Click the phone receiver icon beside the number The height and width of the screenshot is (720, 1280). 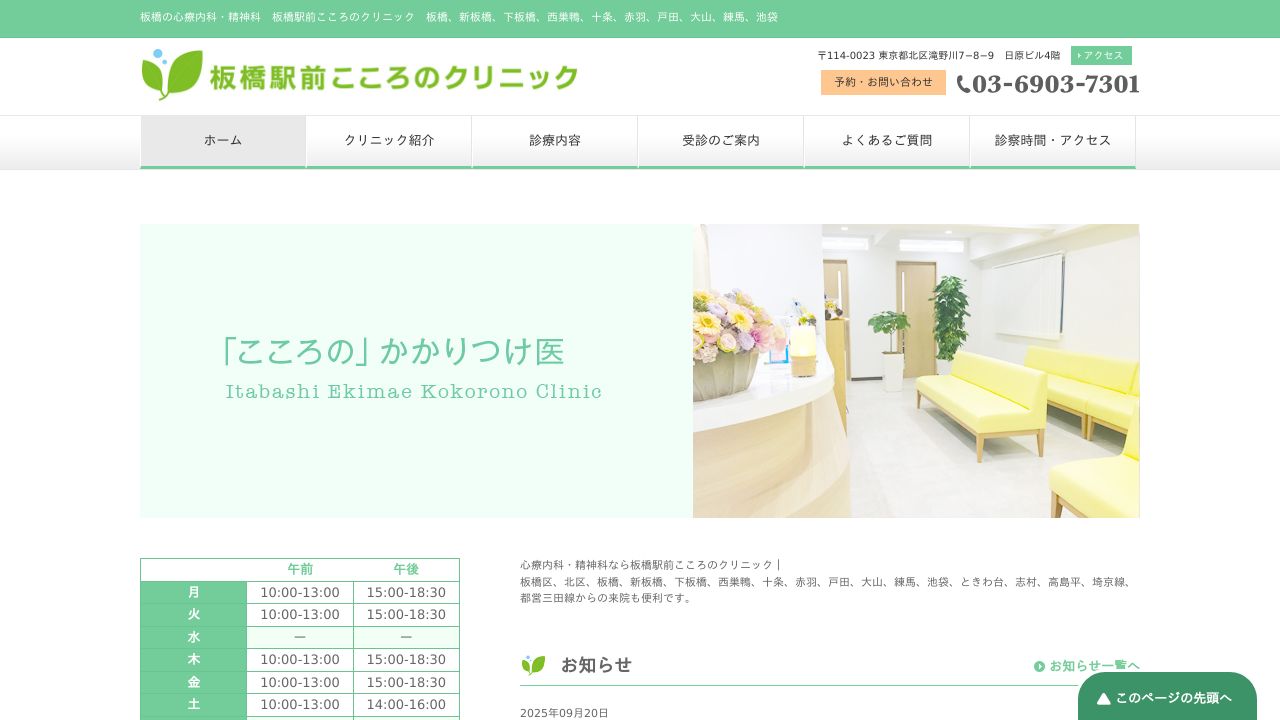(963, 84)
